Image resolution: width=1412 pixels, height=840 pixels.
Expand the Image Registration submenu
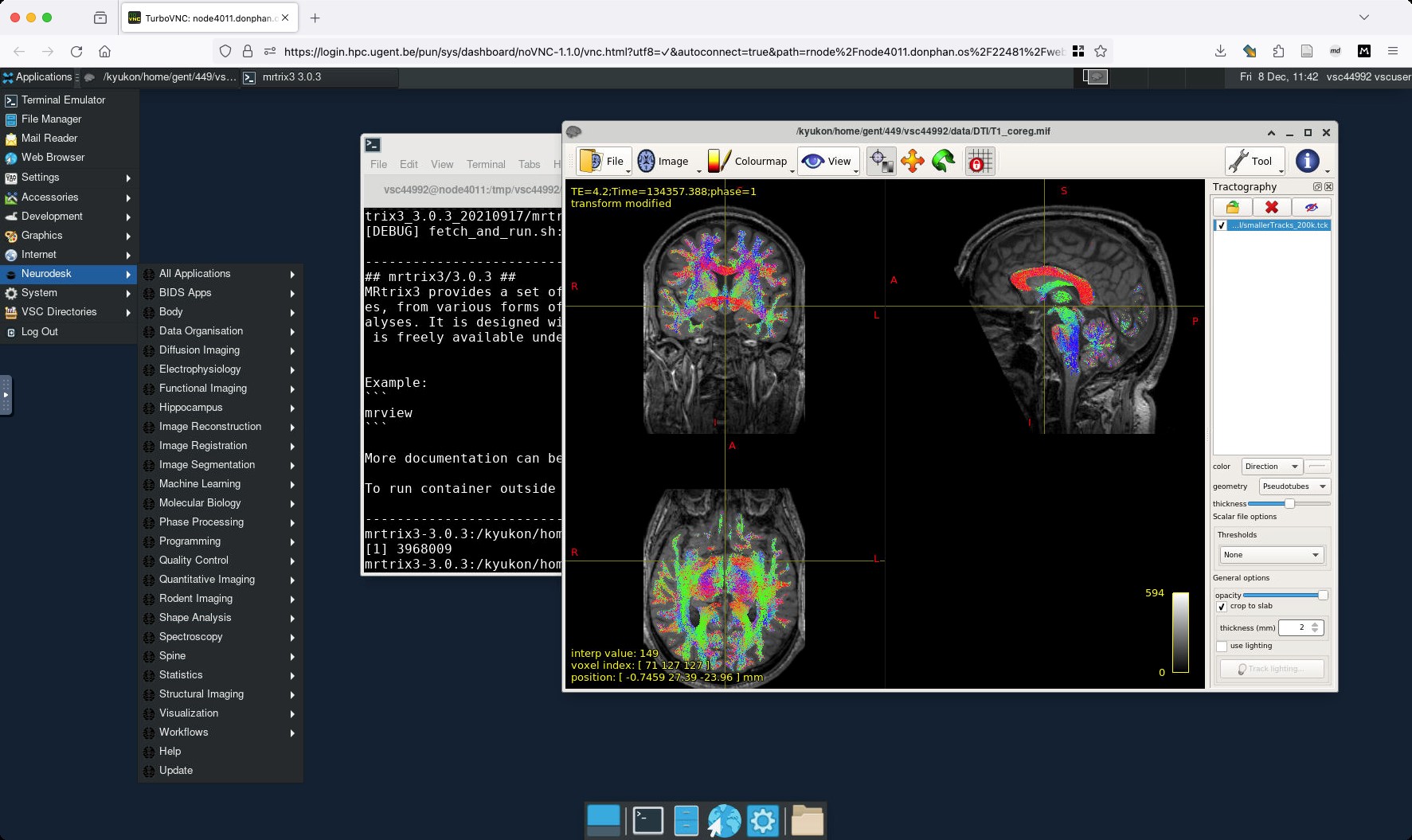[x=221, y=446]
